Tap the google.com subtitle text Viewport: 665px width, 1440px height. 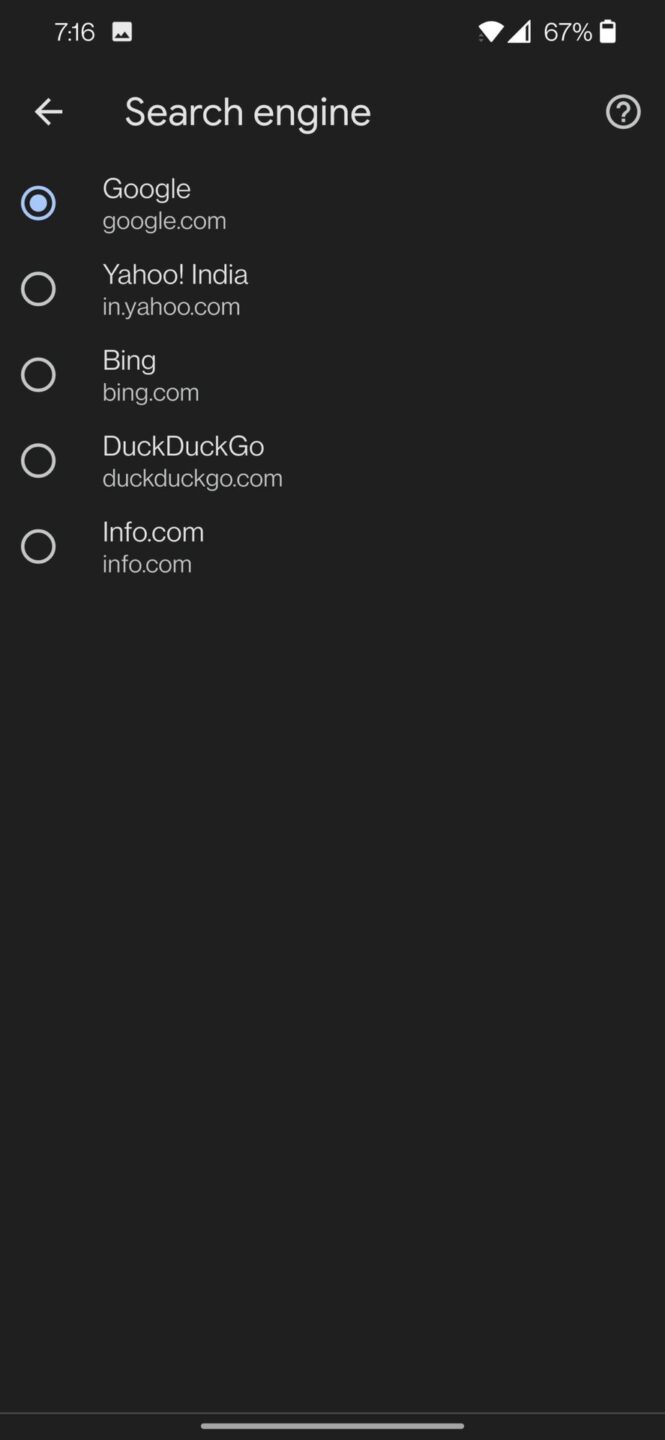164,220
